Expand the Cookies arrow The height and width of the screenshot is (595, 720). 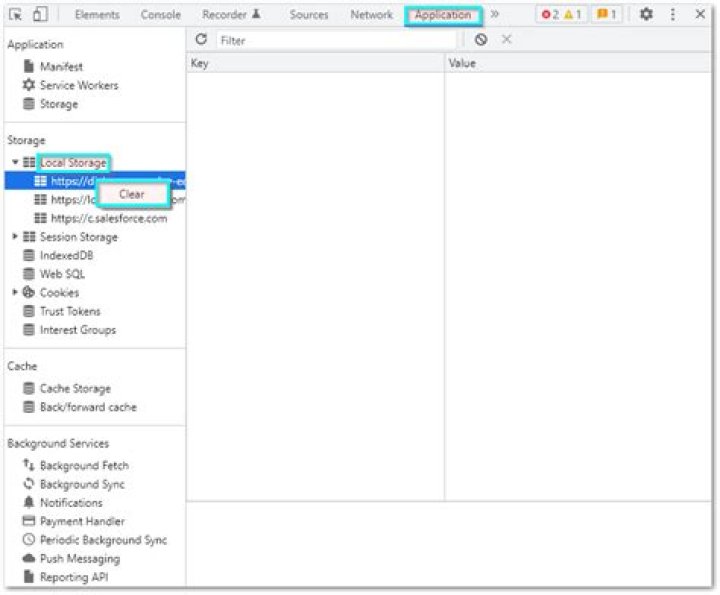15,292
